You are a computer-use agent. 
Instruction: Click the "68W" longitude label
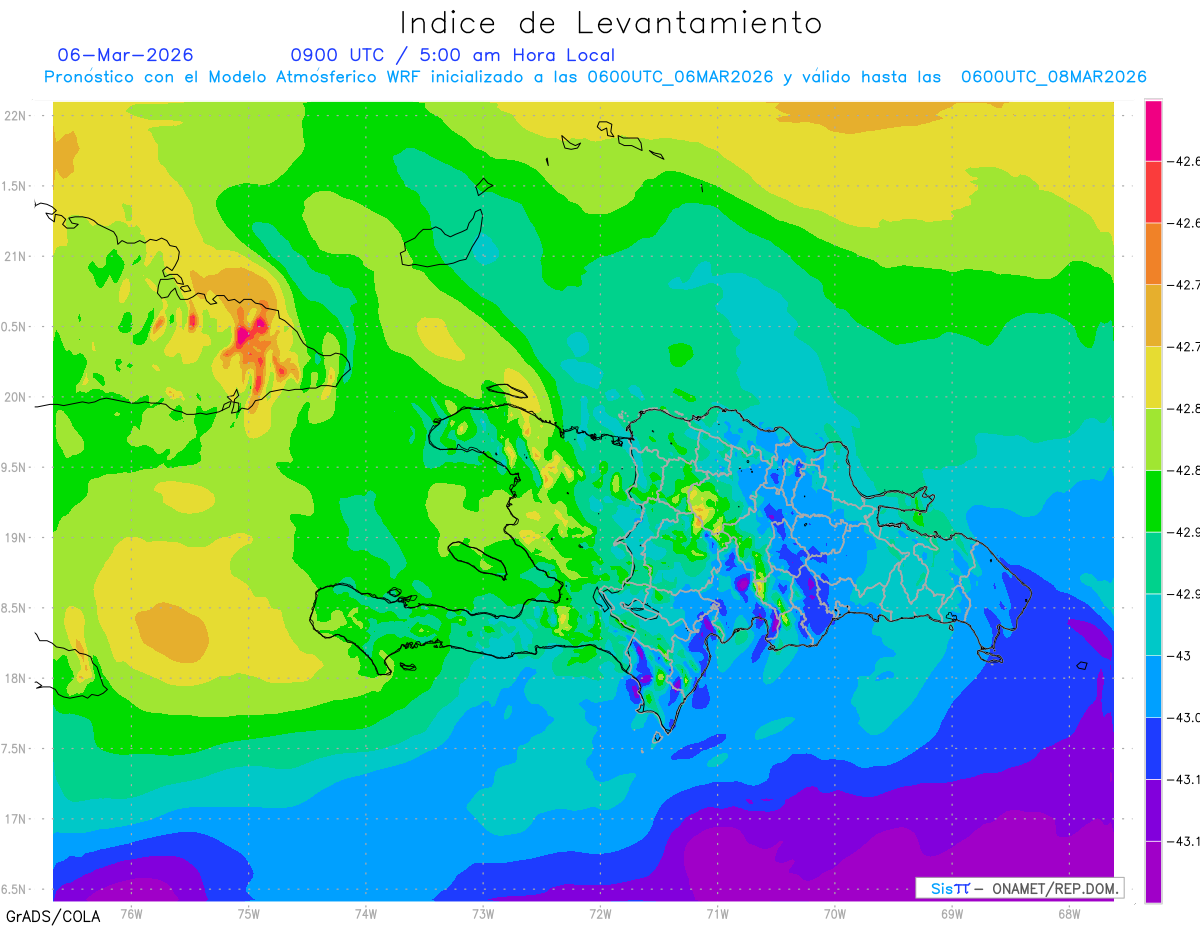(x=1069, y=914)
